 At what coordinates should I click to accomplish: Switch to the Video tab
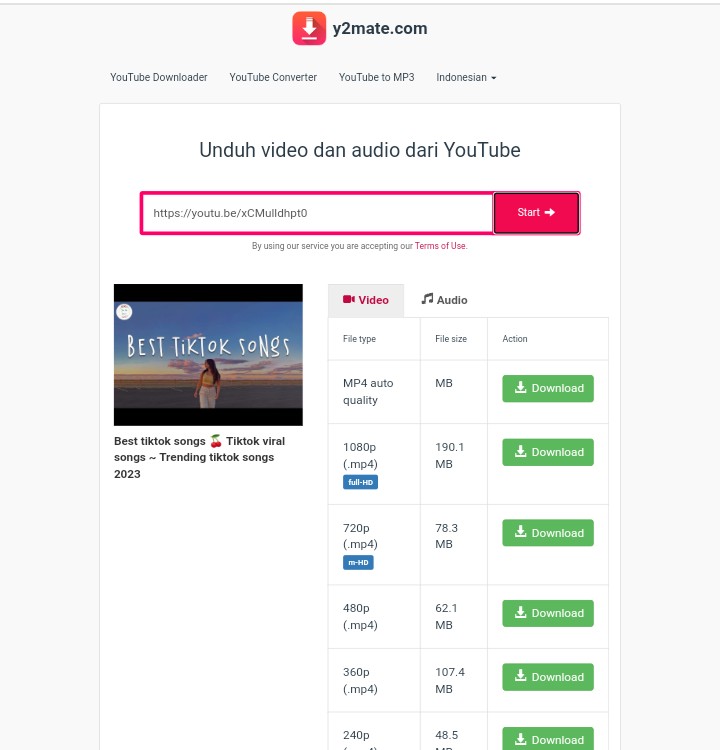pyautogui.click(x=366, y=300)
